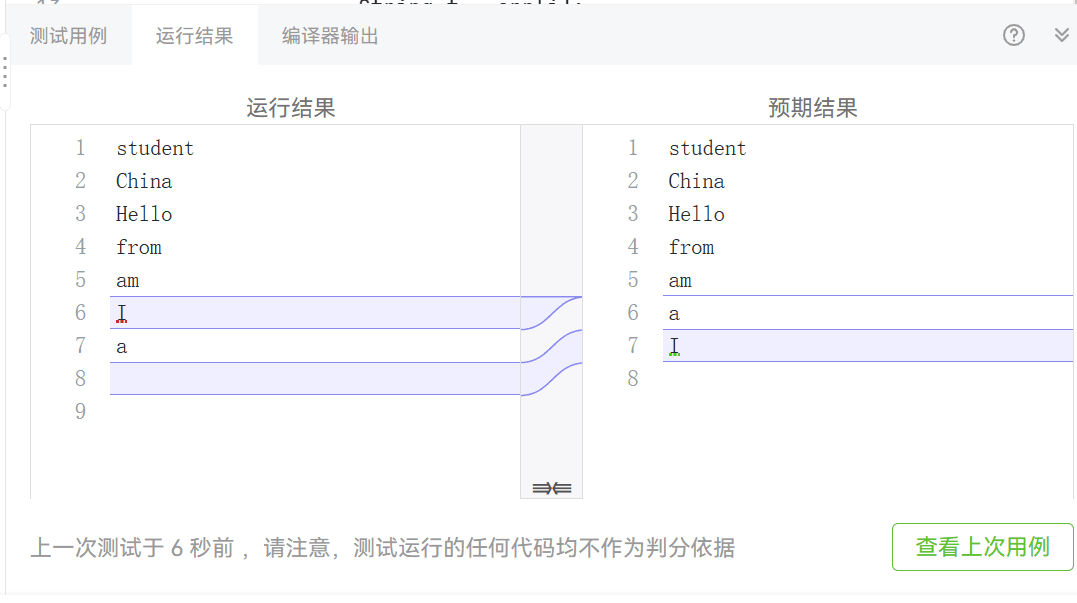Click 'a' on run result line 7
Viewport: 1077px width, 603px height.
(x=122, y=347)
